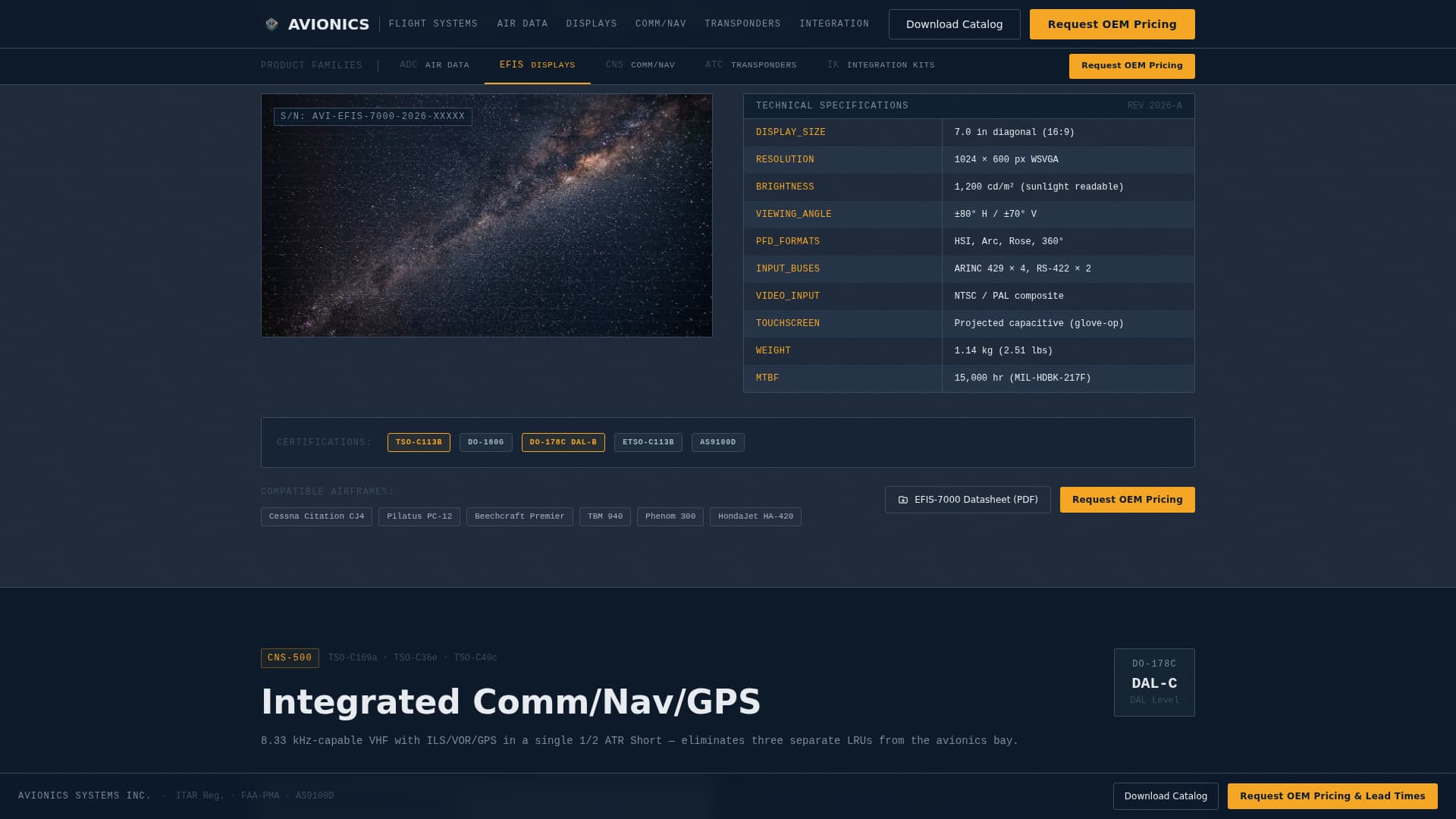The width and height of the screenshot is (1456, 819).
Task: Toggle the DO-178C DAL-B certification chip
Action: coord(563,442)
